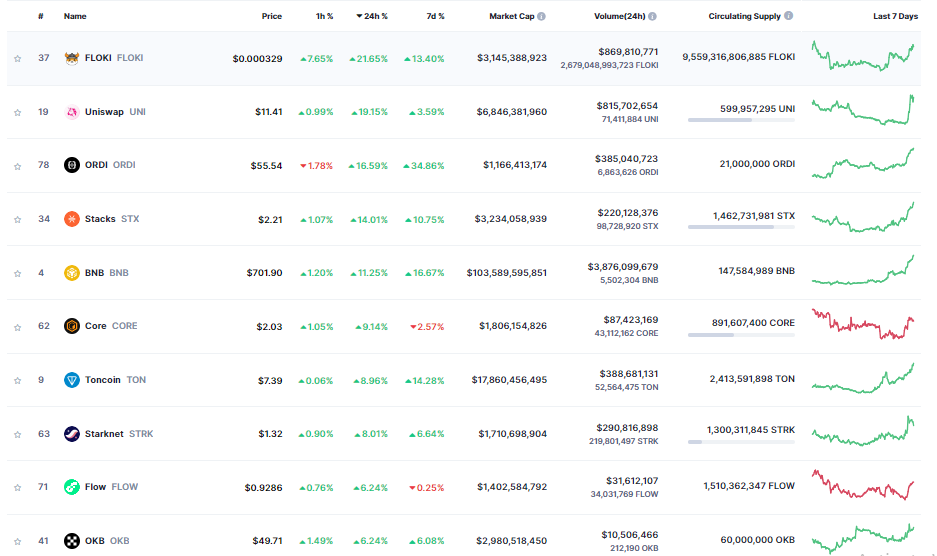Click the Volume(24h) info icon

pos(653,16)
